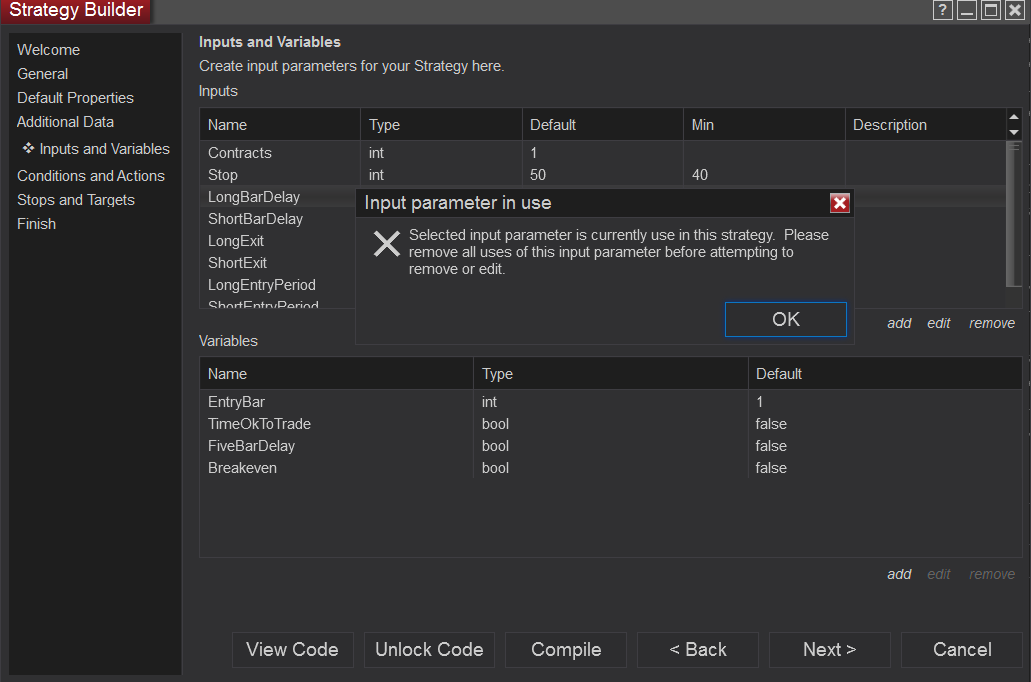The image size is (1031, 682).
Task: Edit the selected input parameter
Action: coord(939,323)
